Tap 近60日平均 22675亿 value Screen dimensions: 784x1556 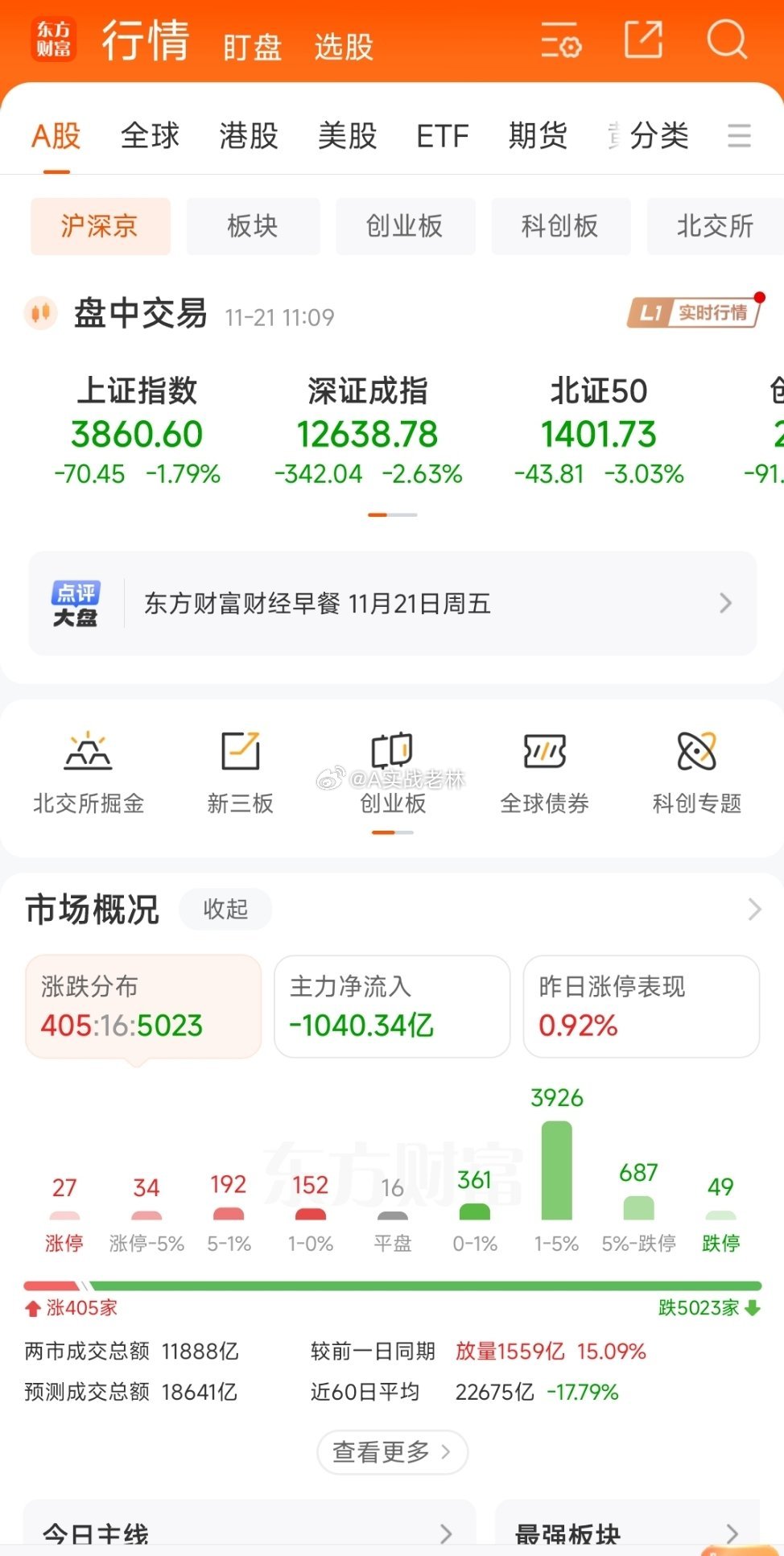coord(494,1392)
